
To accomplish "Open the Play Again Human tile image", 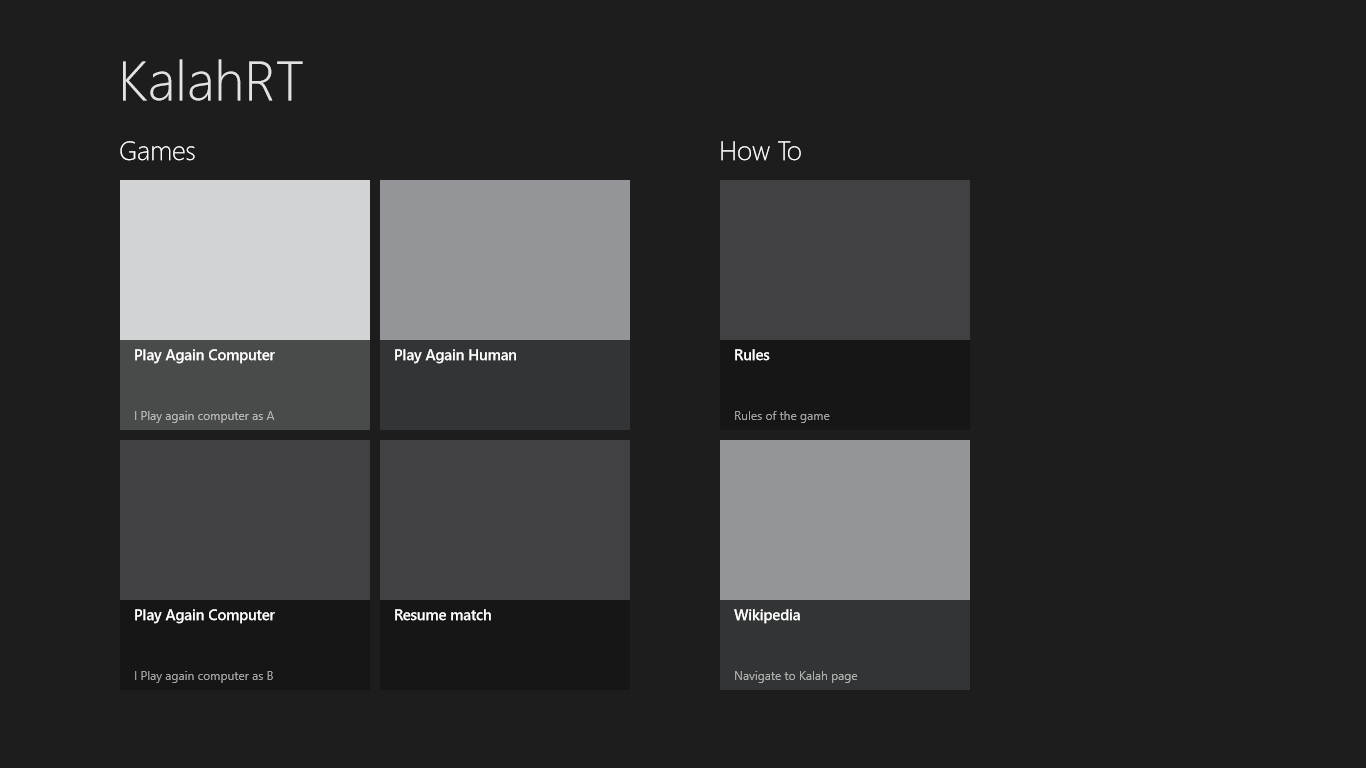I will pos(505,260).
